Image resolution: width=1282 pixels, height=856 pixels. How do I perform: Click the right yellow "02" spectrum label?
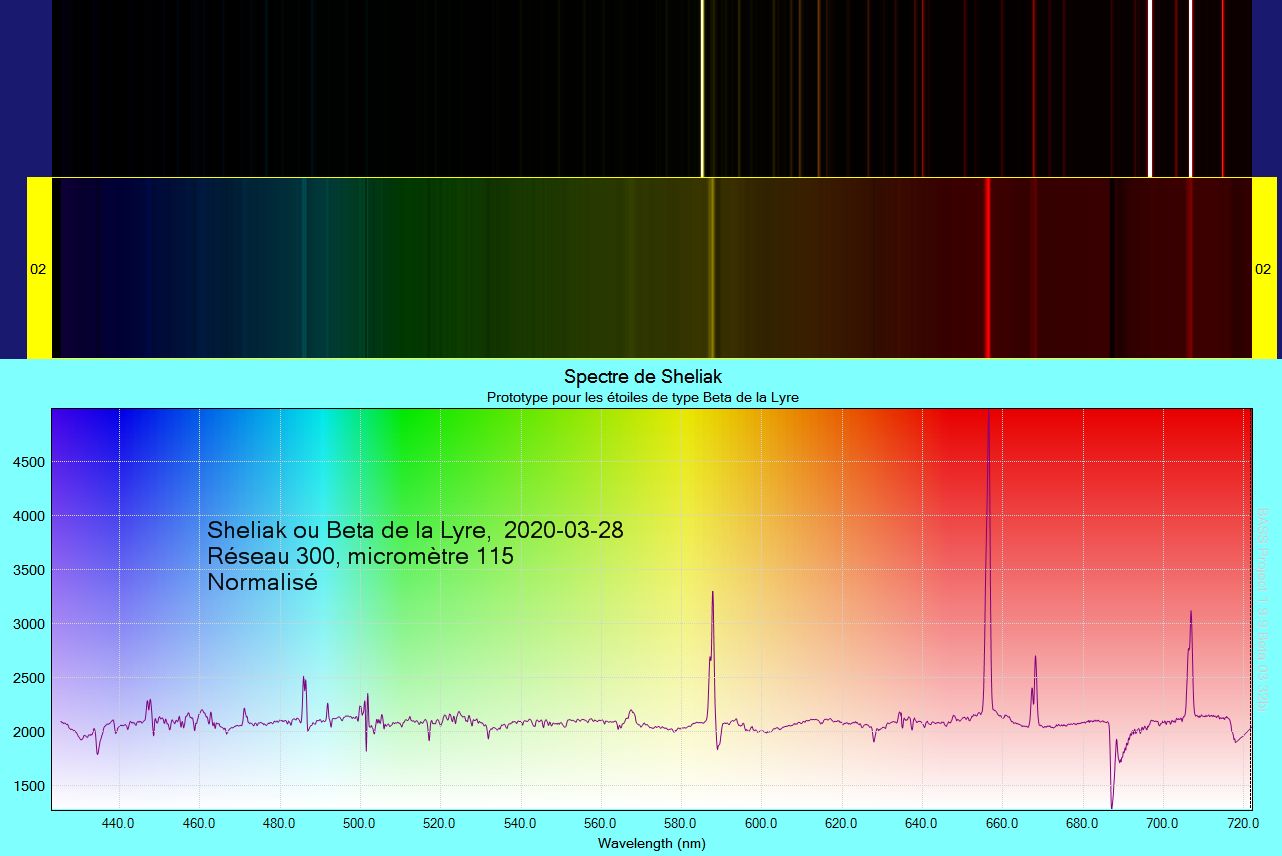pyautogui.click(x=1263, y=269)
